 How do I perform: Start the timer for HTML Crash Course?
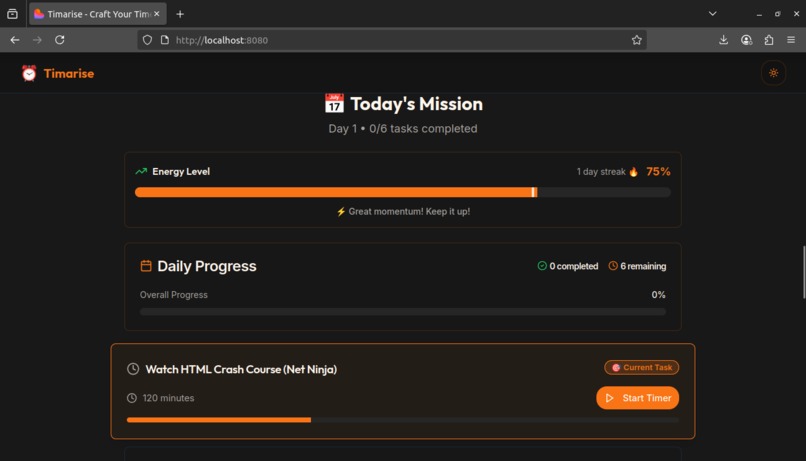coord(637,398)
